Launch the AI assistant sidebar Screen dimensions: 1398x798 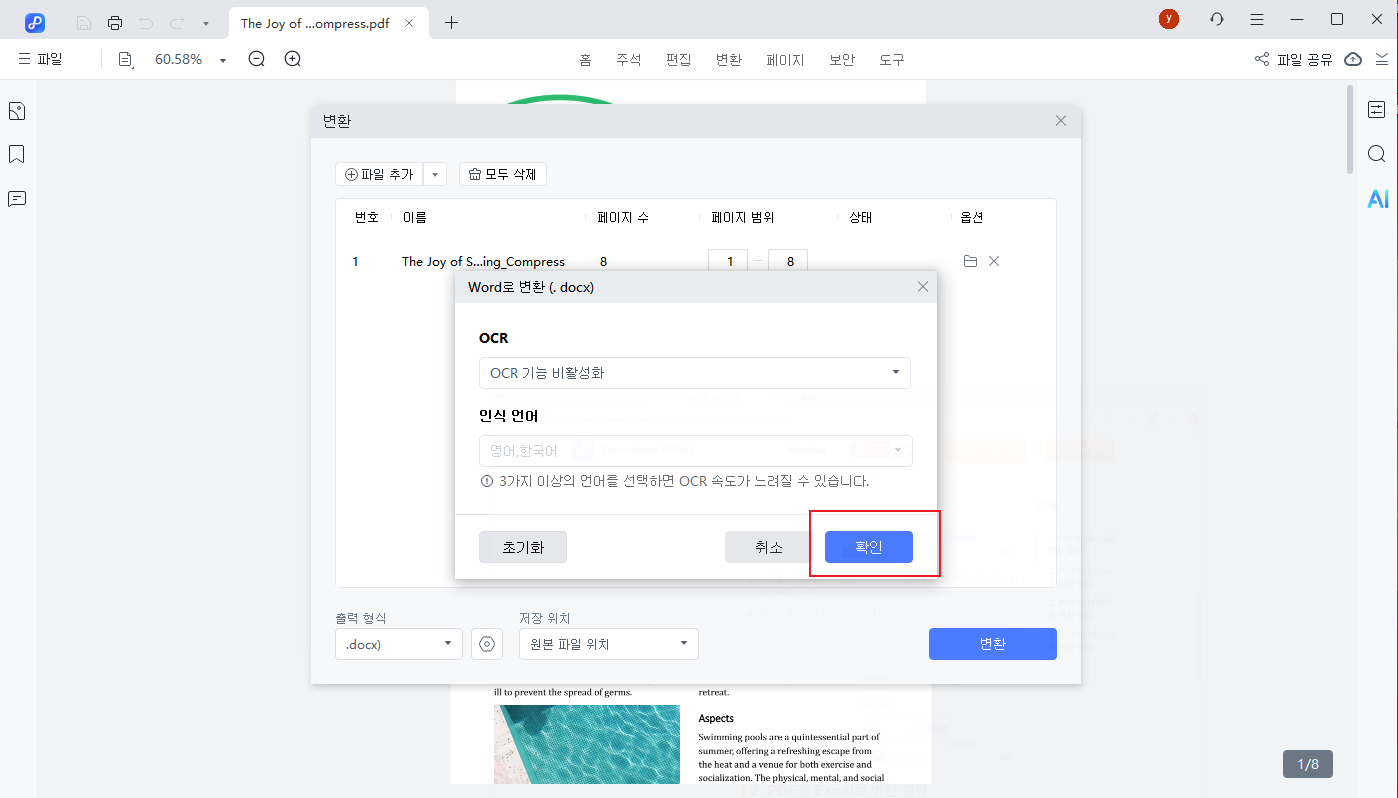[1378, 199]
